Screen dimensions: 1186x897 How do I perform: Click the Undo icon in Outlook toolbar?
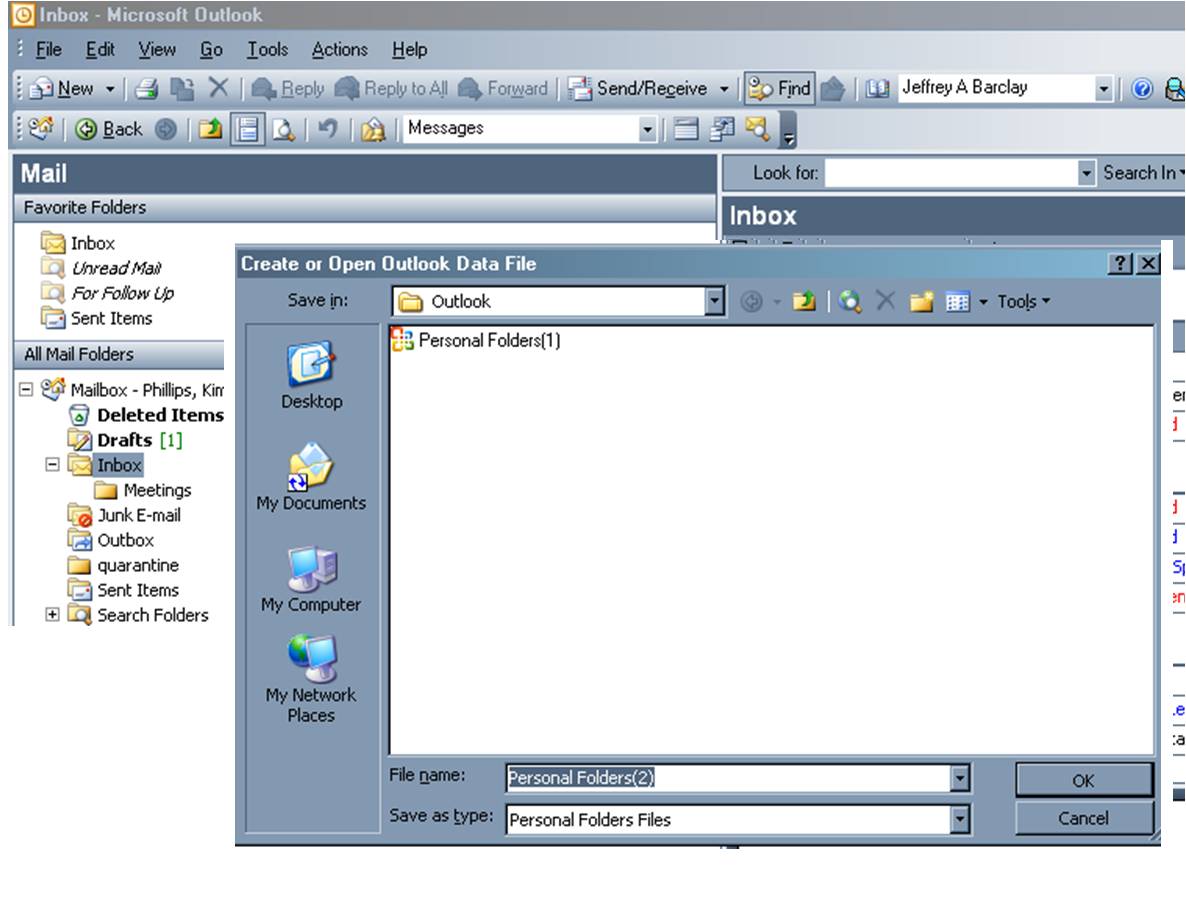pos(327,129)
